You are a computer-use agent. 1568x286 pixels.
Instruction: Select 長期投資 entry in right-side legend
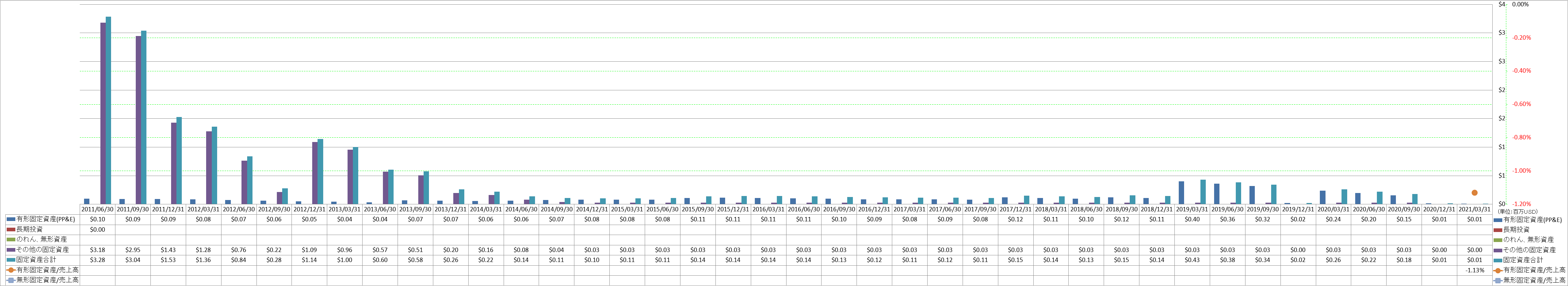tap(1511, 229)
